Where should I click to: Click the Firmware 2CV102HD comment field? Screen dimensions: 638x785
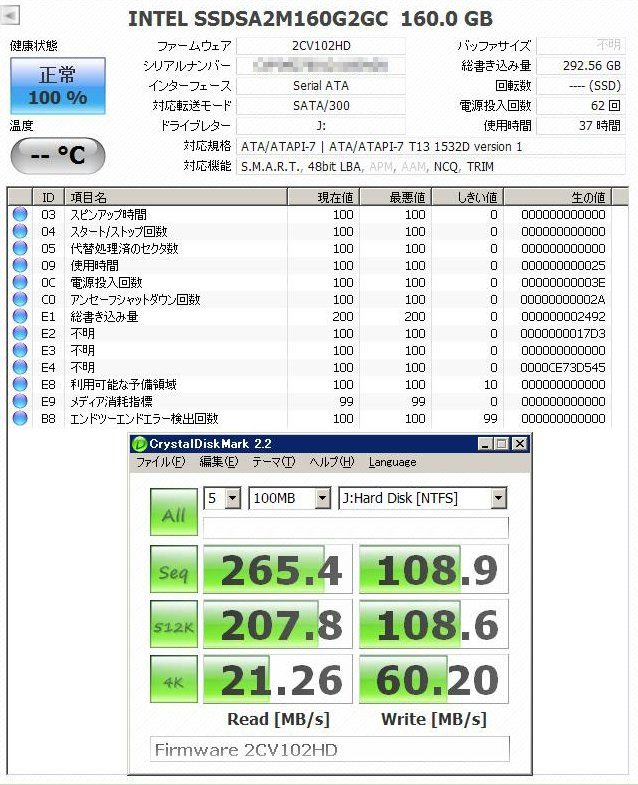pyautogui.click(x=330, y=749)
